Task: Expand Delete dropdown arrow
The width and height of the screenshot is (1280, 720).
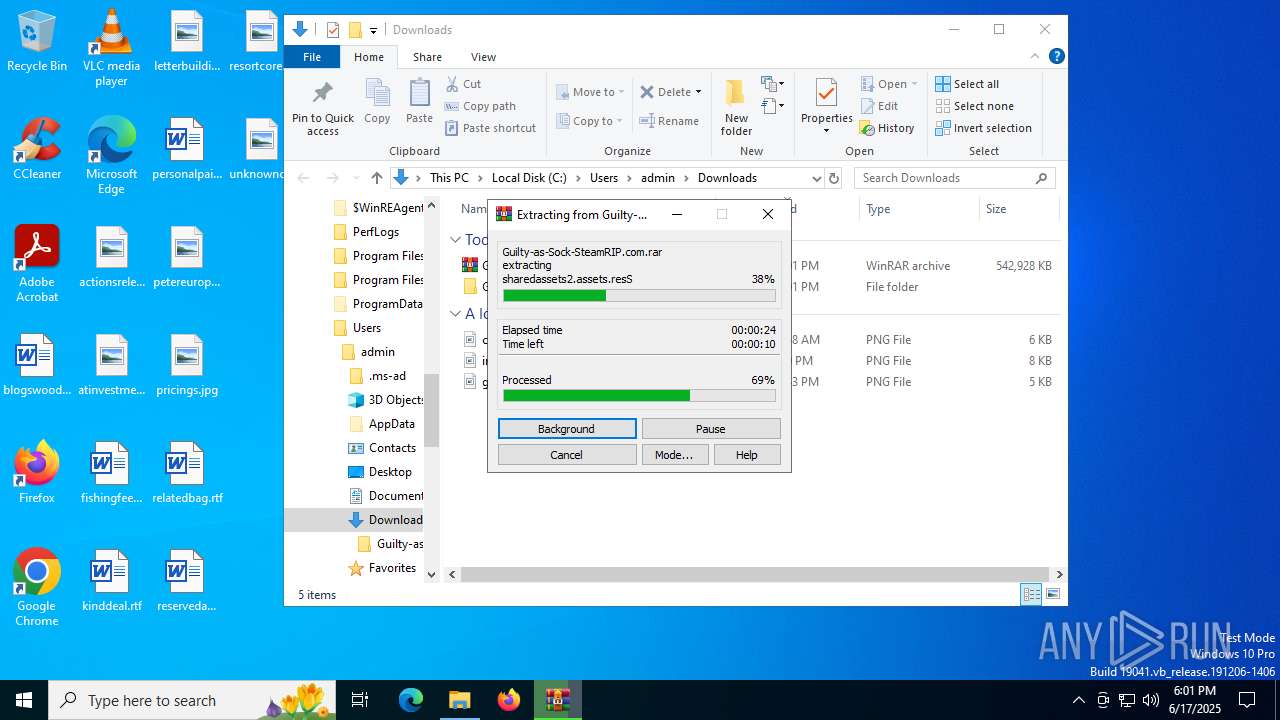Action: pos(698,92)
